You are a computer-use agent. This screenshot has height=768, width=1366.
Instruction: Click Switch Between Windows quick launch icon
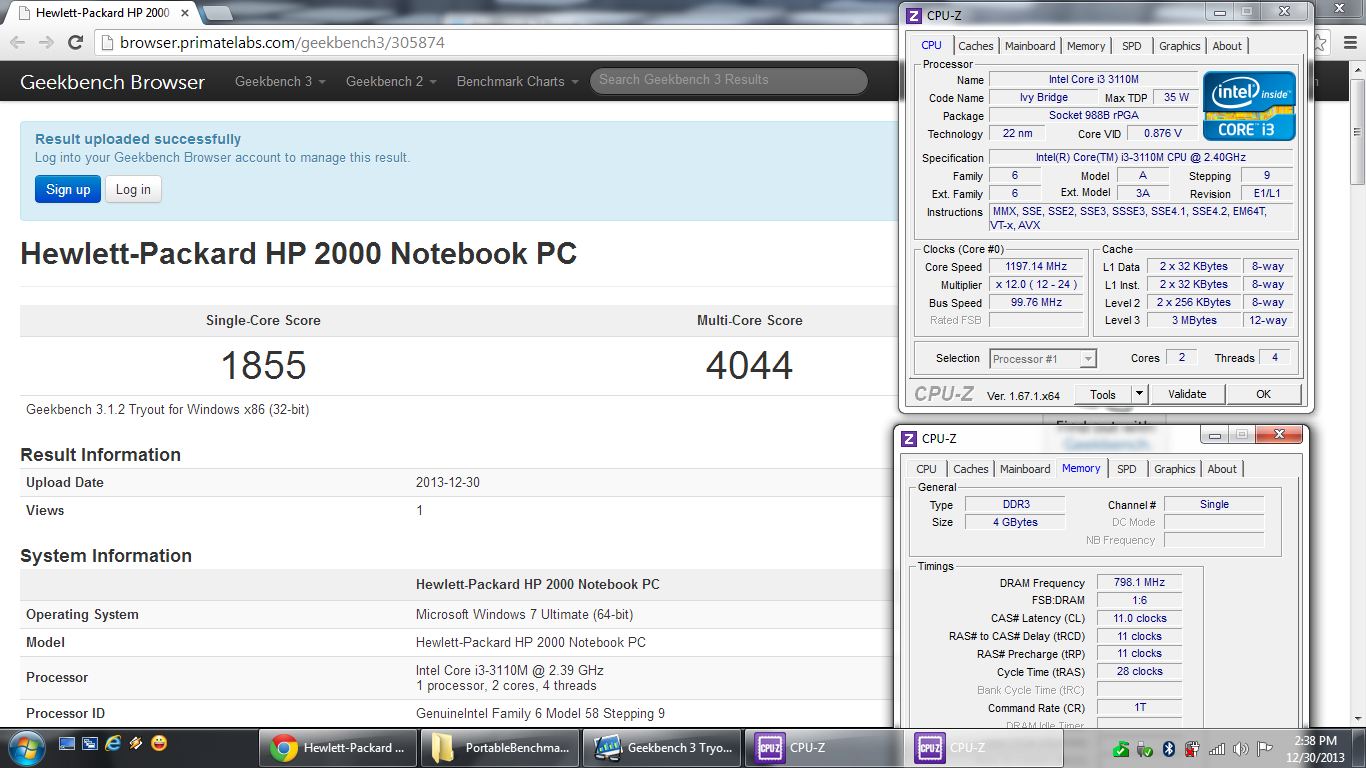pos(90,743)
